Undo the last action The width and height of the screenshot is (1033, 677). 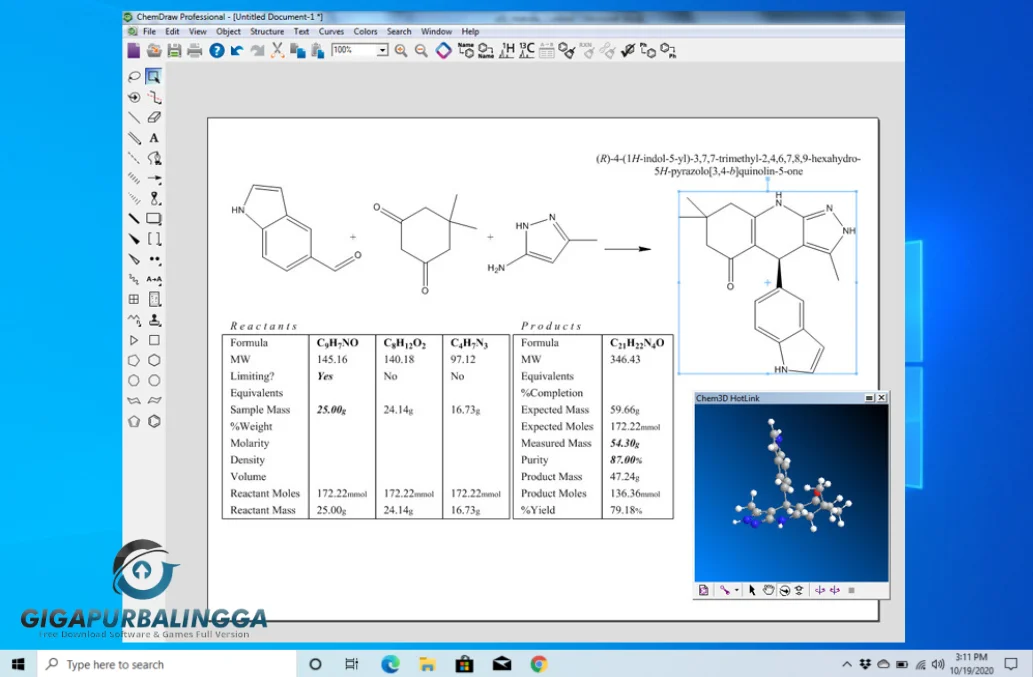[x=237, y=50]
